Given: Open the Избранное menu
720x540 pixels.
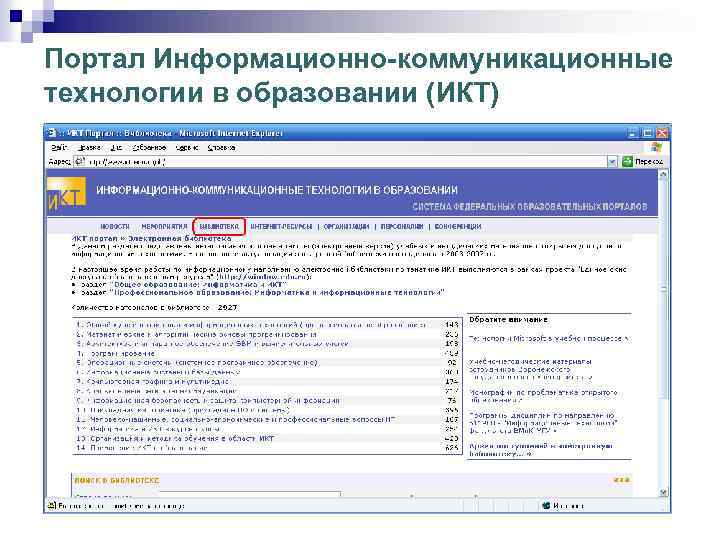Looking at the screenshot, I should point(149,147).
